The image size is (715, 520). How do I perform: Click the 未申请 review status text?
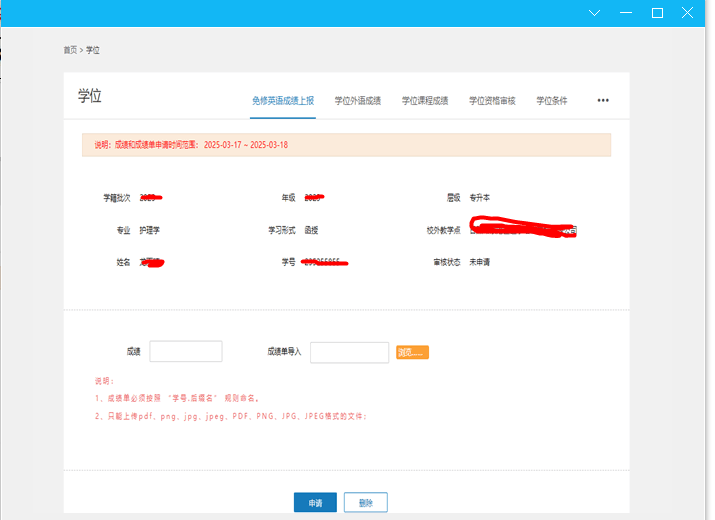pyautogui.click(x=479, y=262)
